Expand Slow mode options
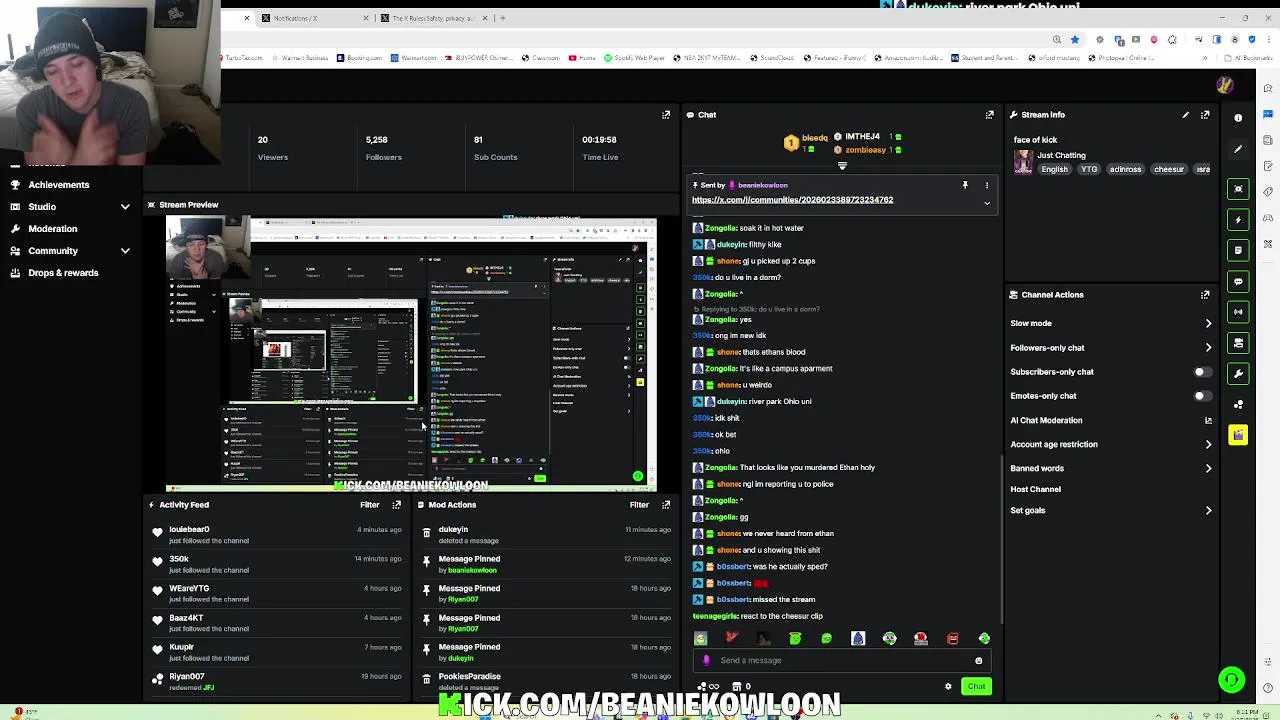1280x720 pixels. pyautogui.click(x=1208, y=323)
